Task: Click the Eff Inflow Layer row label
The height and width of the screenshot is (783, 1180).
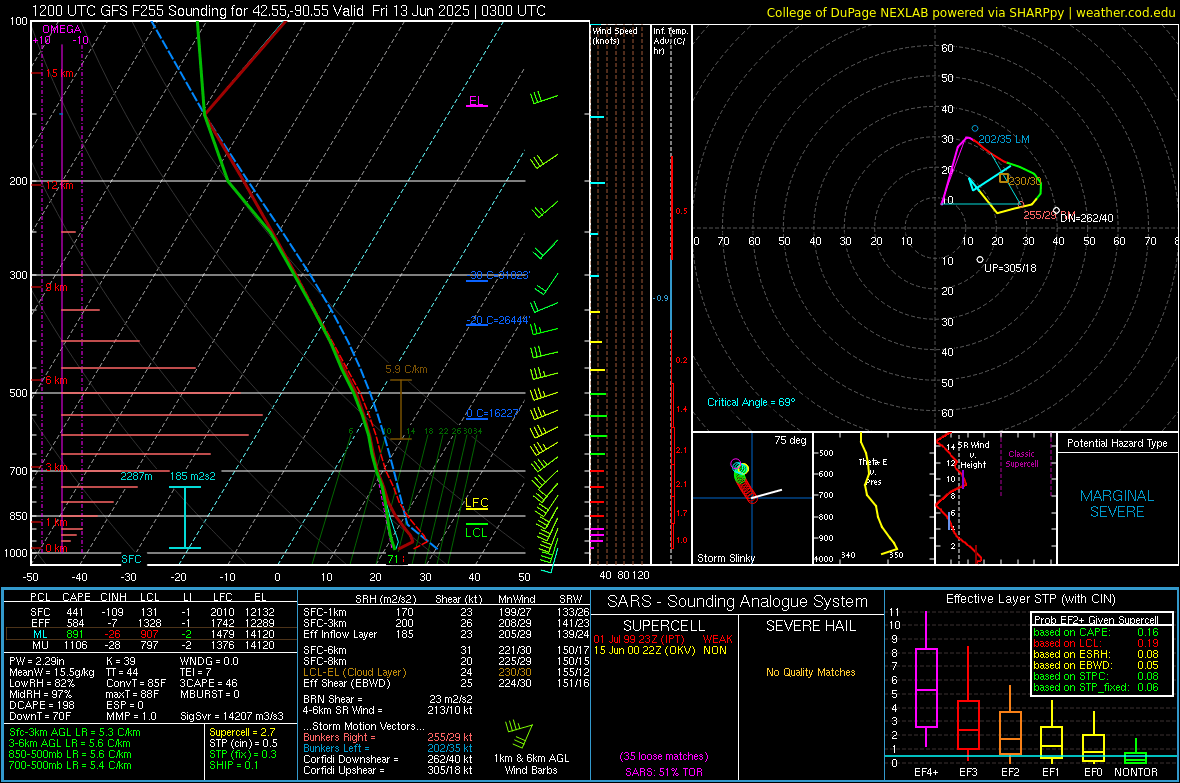Action: tap(340, 634)
